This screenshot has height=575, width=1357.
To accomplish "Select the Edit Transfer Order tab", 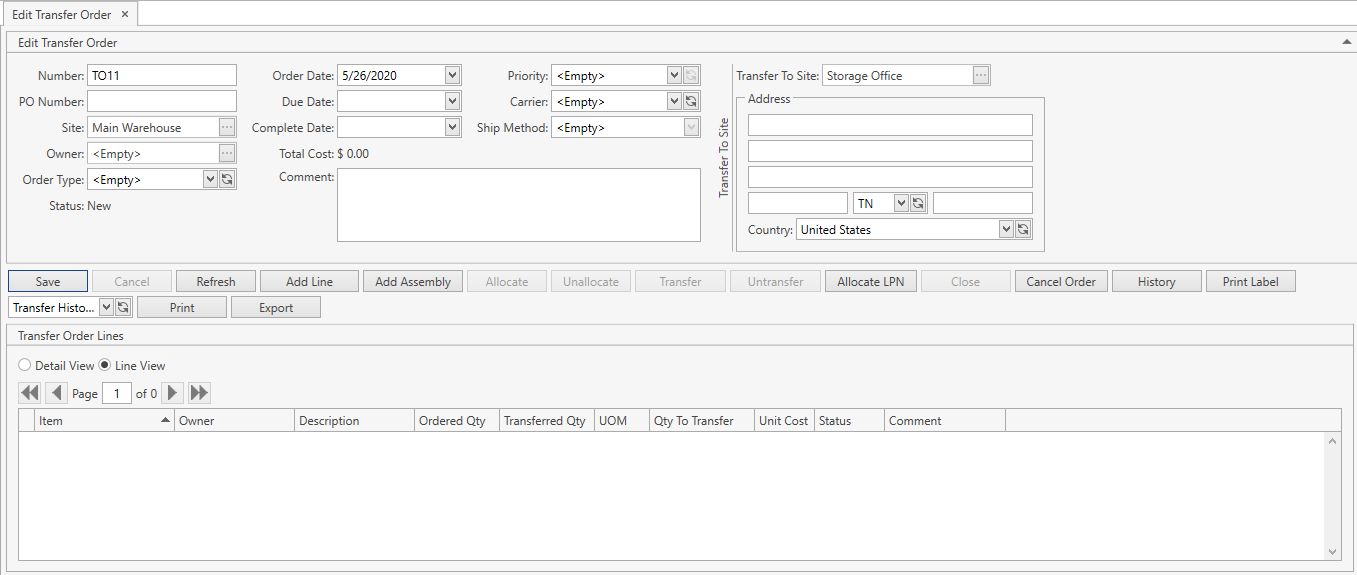I will [62, 15].
